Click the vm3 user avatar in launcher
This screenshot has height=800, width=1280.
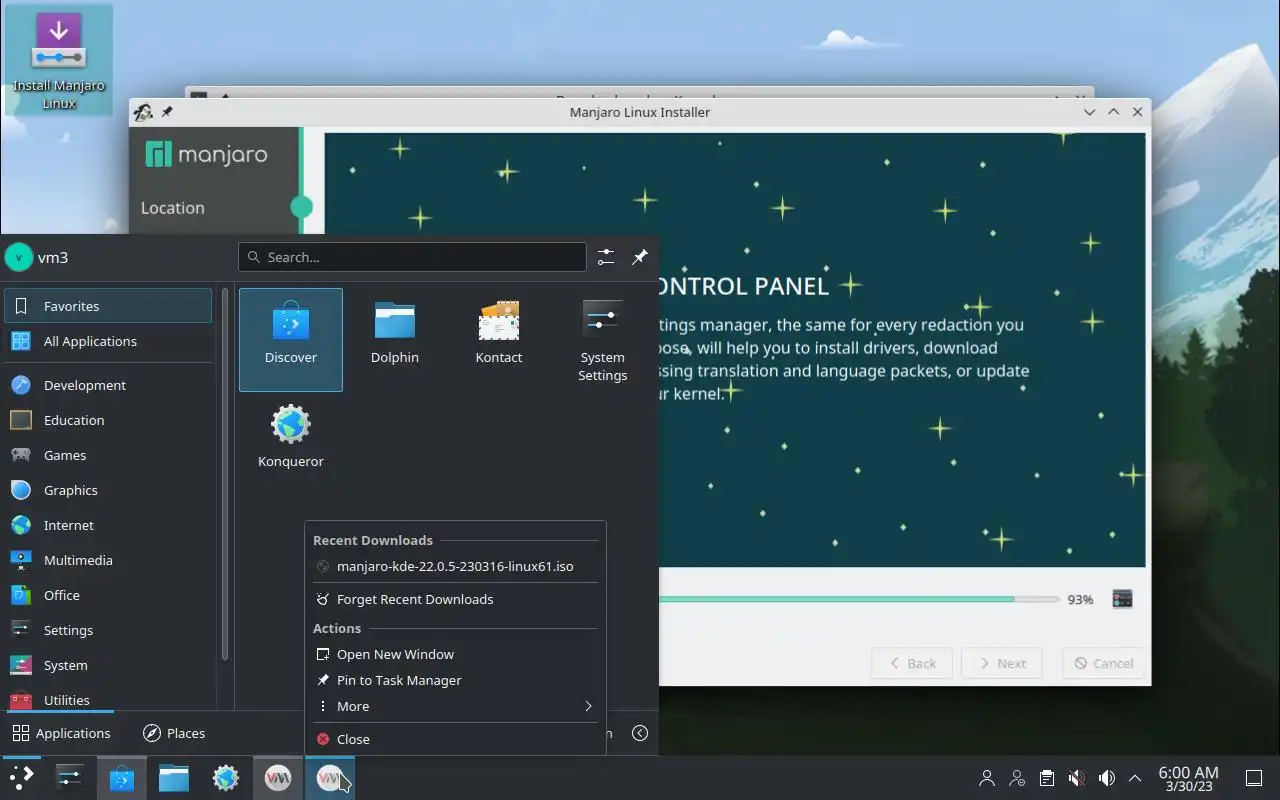point(18,257)
